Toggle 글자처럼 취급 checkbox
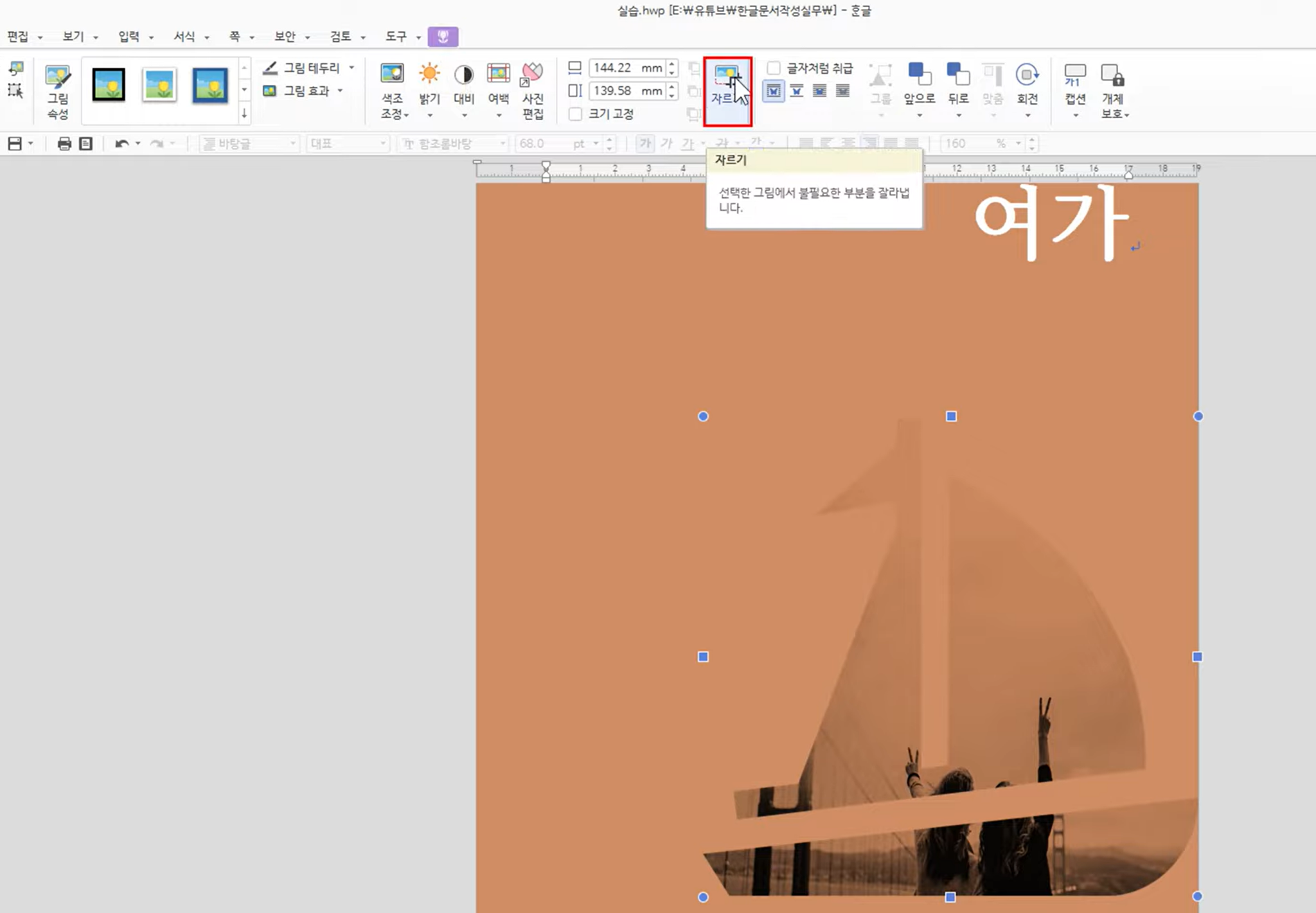The height and width of the screenshot is (913, 1316). pyautogui.click(x=774, y=68)
